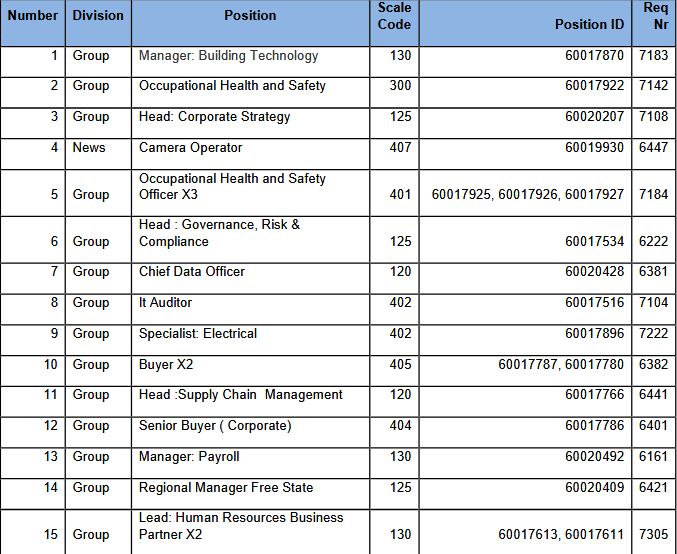Click the It Auditor position cell
Viewport: 677px width, 554px height.
coord(250,309)
